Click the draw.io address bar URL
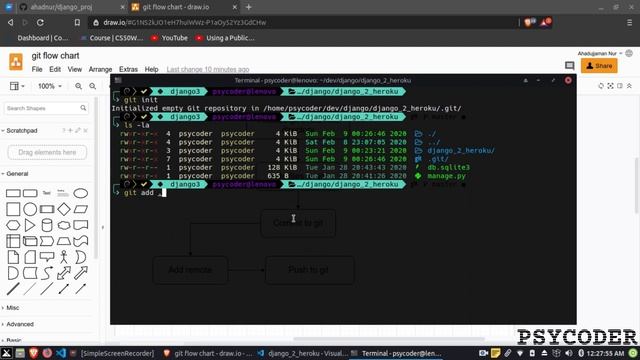Screen dimensions: 640x360 point(184,22)
